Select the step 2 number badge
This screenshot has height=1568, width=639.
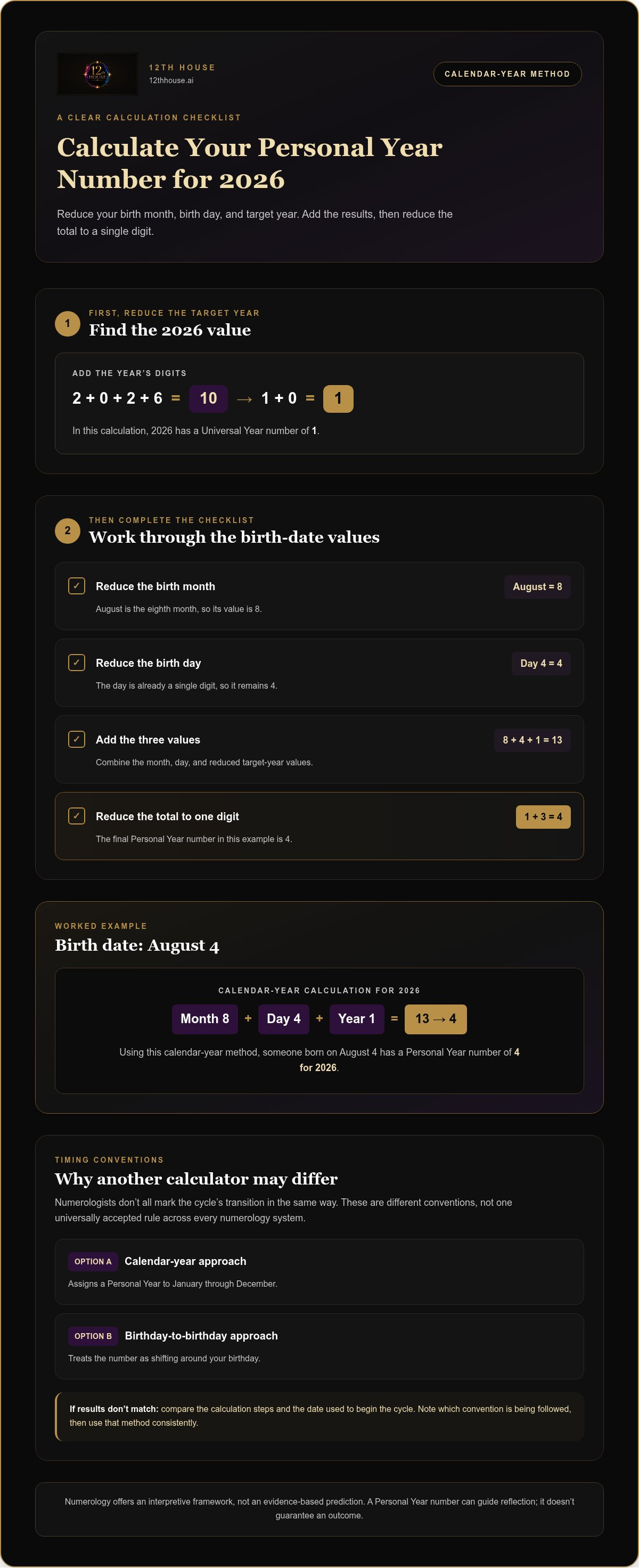click(68, 530)
